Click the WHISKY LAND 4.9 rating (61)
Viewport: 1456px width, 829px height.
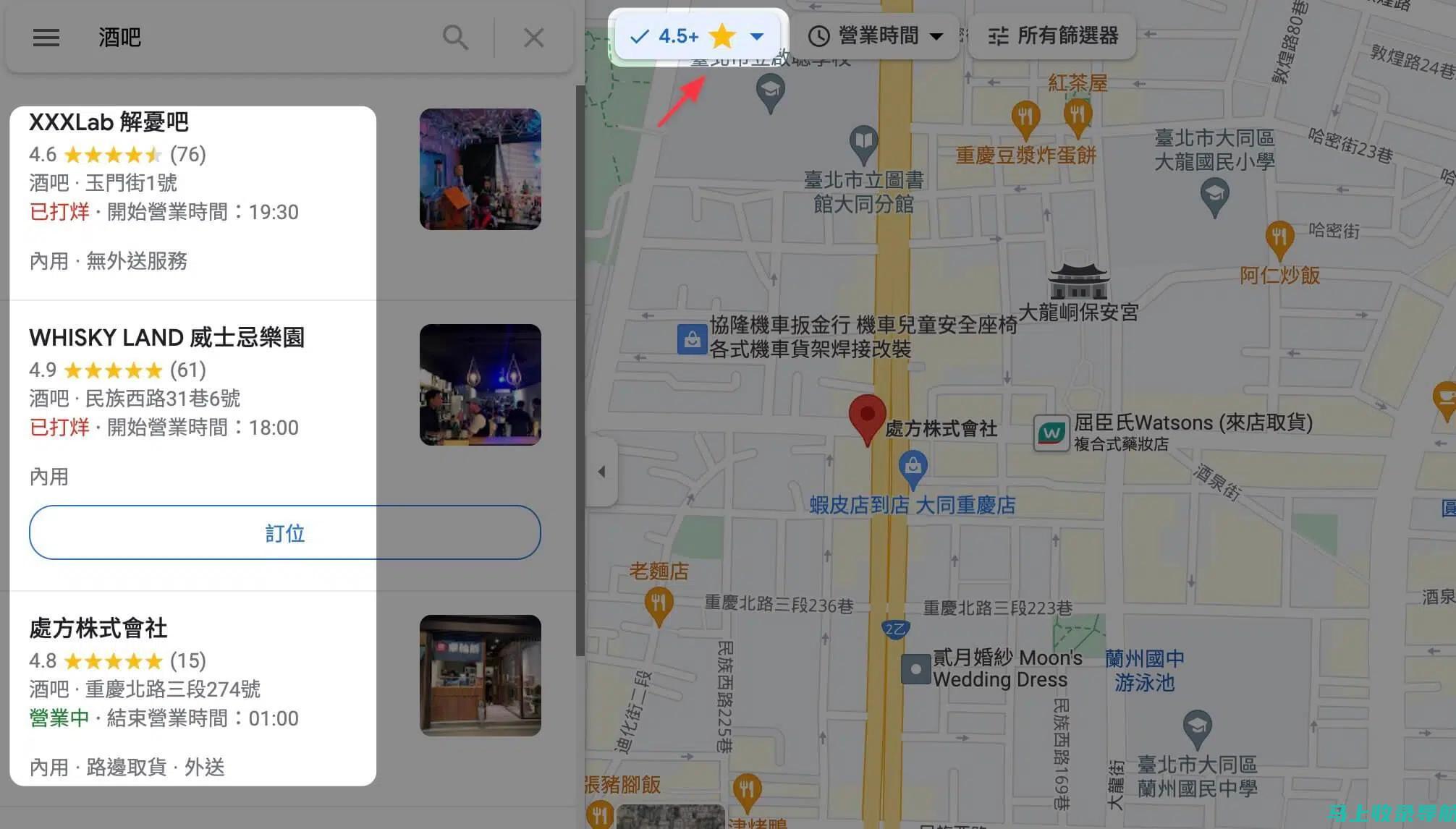(117, 370)
